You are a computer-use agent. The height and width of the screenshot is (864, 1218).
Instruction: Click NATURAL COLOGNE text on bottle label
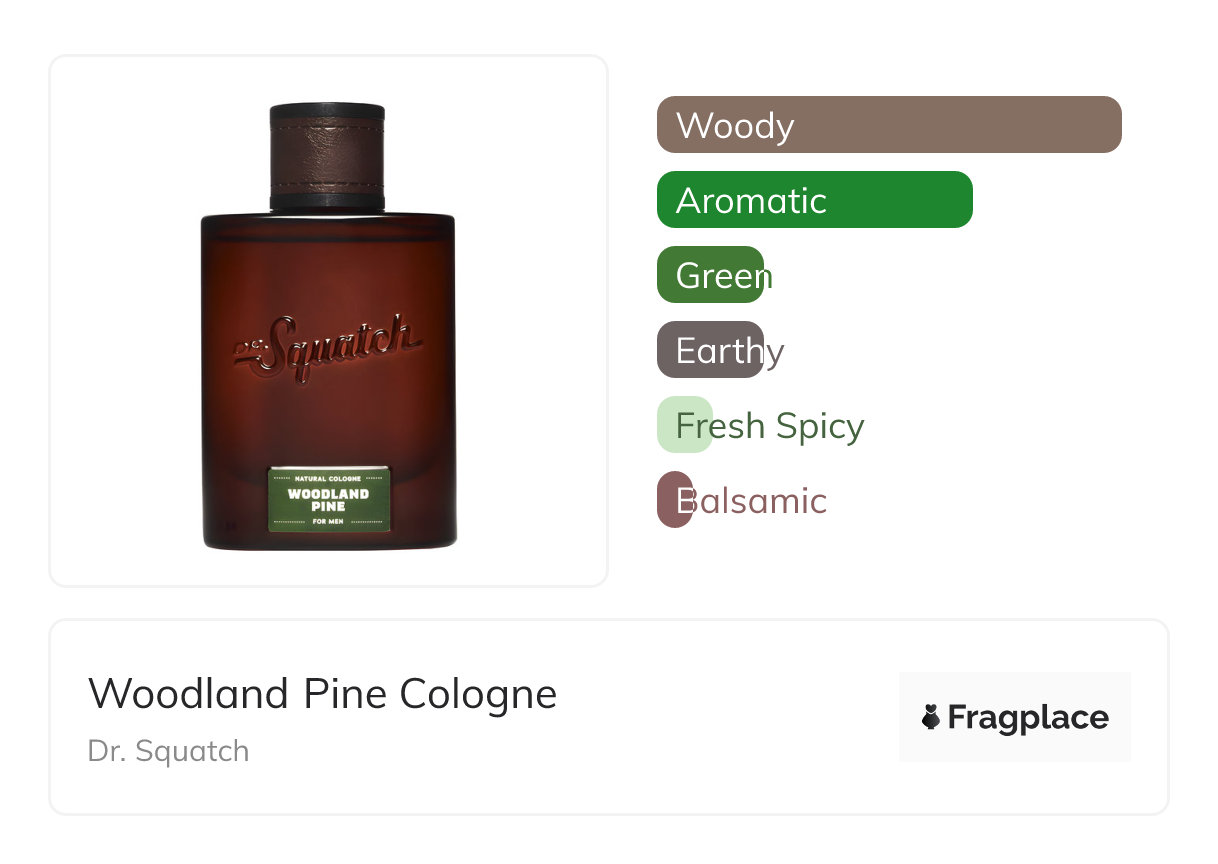point(328,479)
